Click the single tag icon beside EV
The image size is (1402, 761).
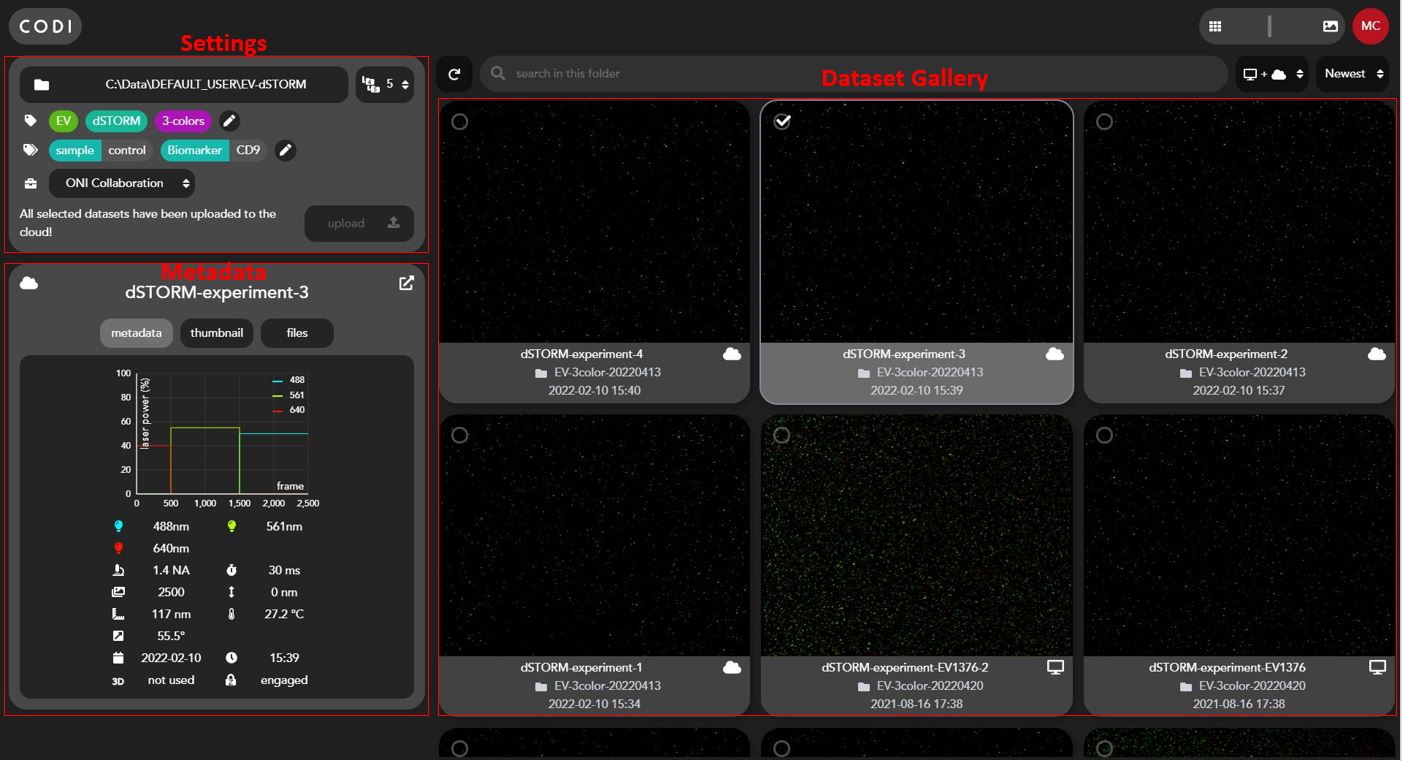(x=31, y=121)
